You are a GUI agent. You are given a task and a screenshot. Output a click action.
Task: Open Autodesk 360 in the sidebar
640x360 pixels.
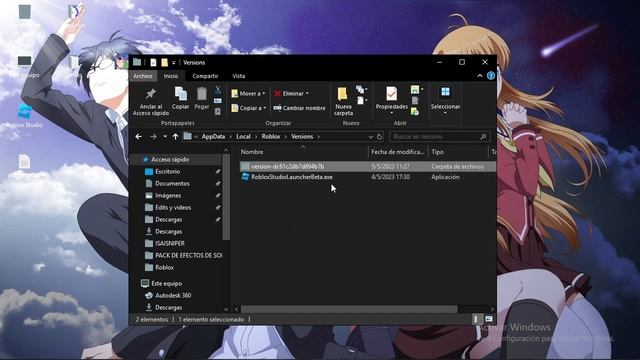173,295
